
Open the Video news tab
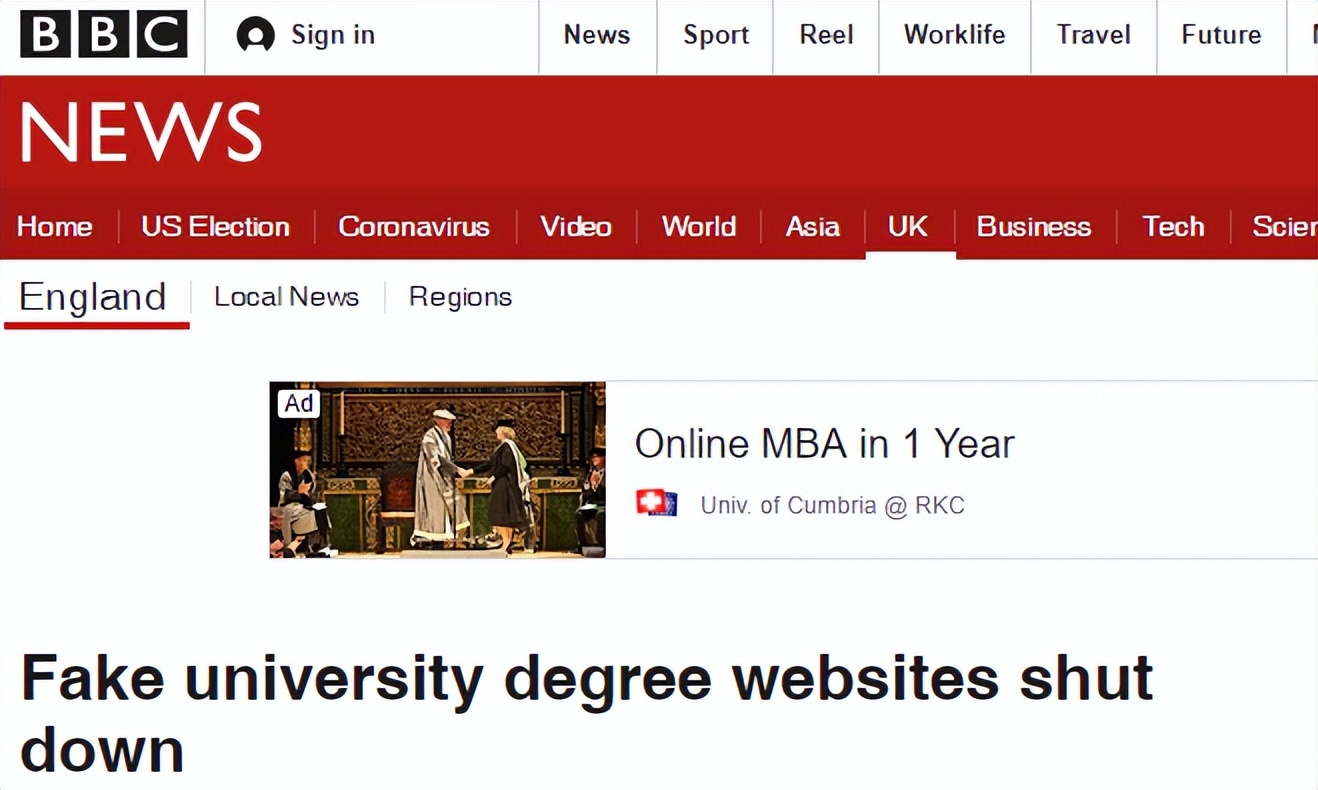pyautogui.click(x=576, y=227)
